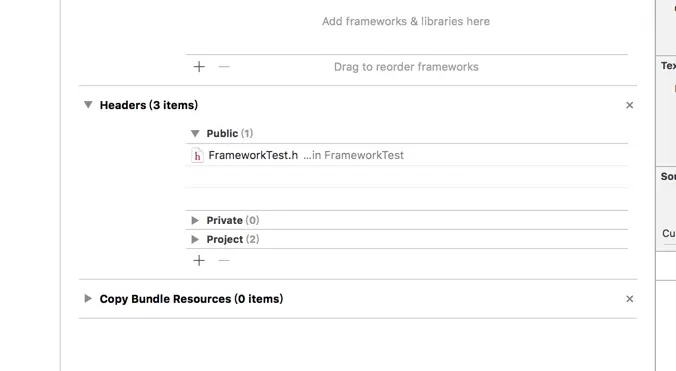Collapse the Headers section triangle
This screenshot has width=676, height=371.
(88, 105)
